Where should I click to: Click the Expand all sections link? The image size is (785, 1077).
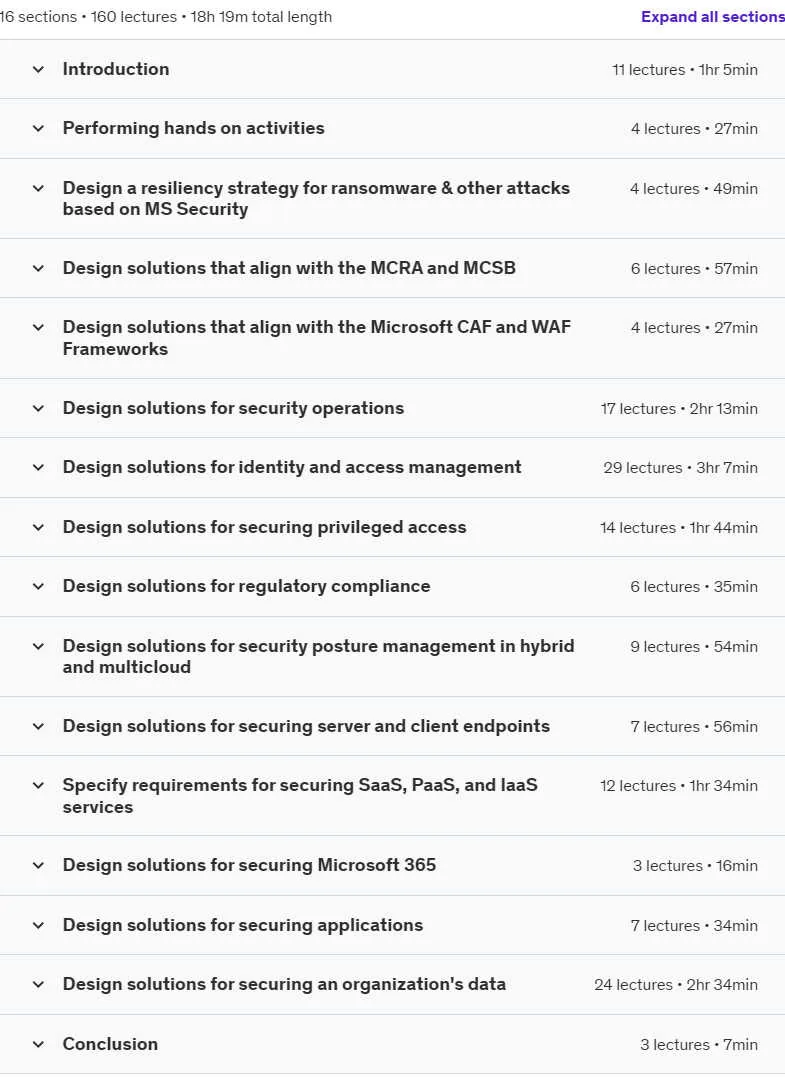point(713,17)
